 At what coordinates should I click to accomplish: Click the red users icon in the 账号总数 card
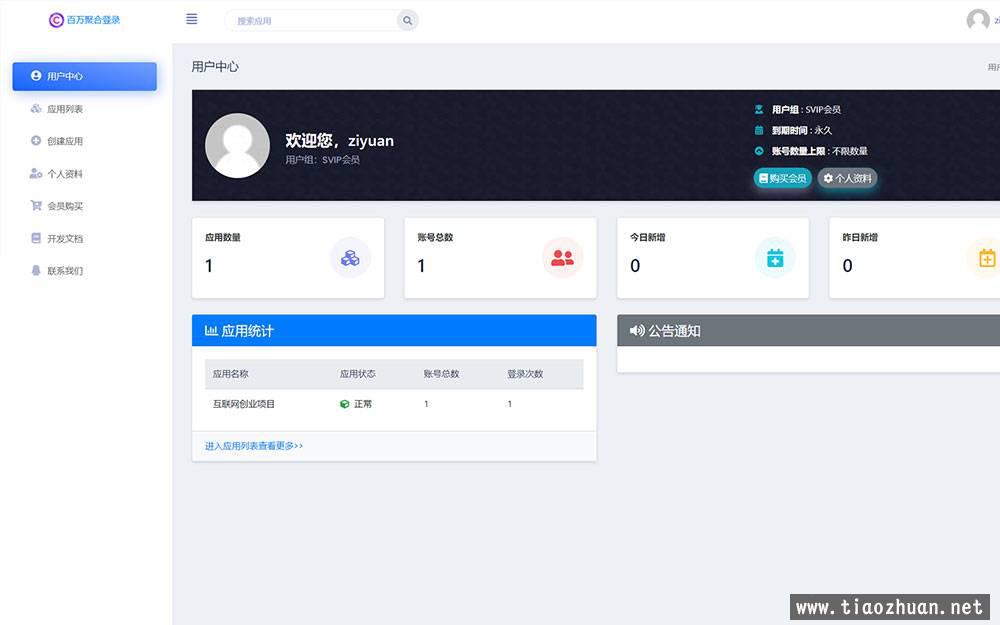(x=562, y=258)
